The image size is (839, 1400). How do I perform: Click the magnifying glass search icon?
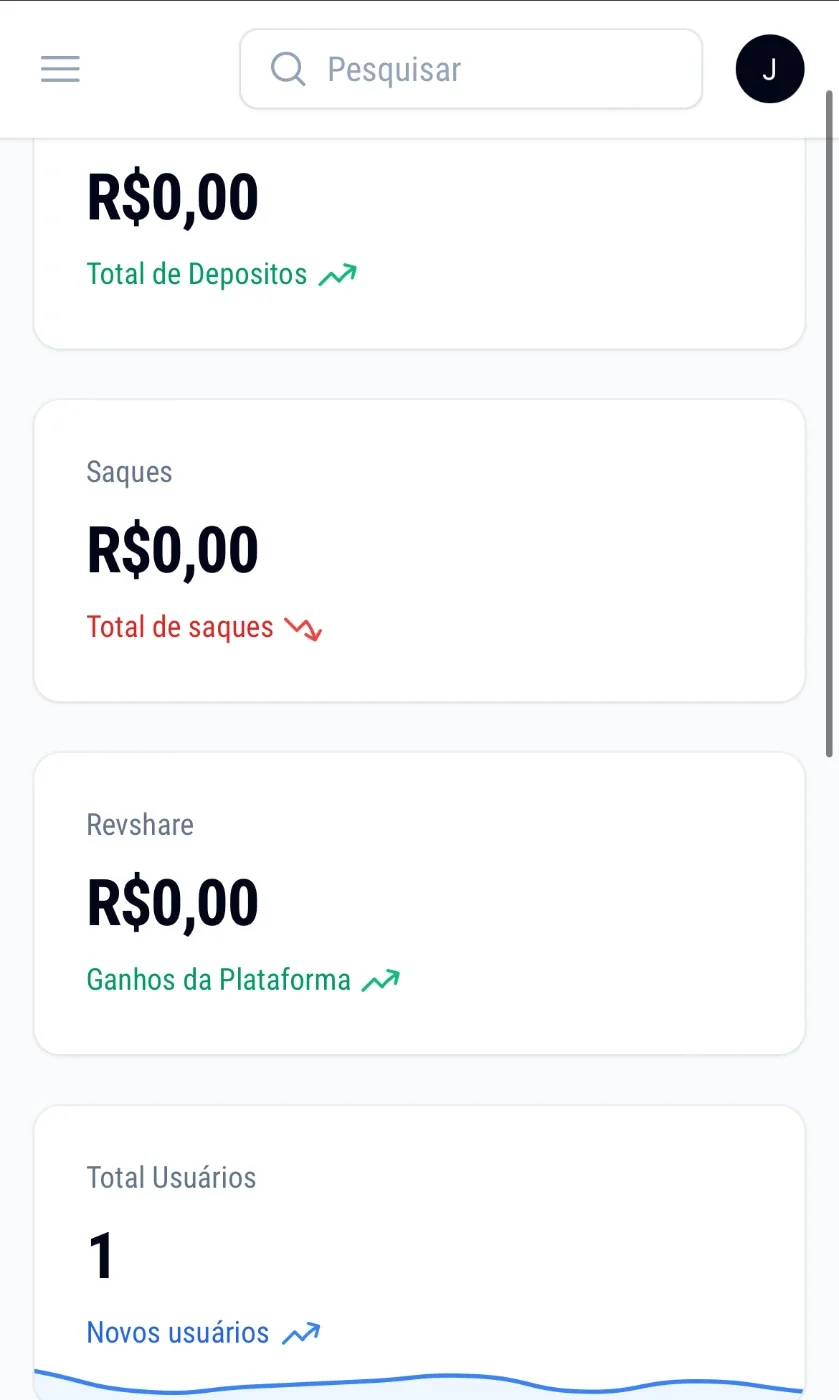click(288, 69)
